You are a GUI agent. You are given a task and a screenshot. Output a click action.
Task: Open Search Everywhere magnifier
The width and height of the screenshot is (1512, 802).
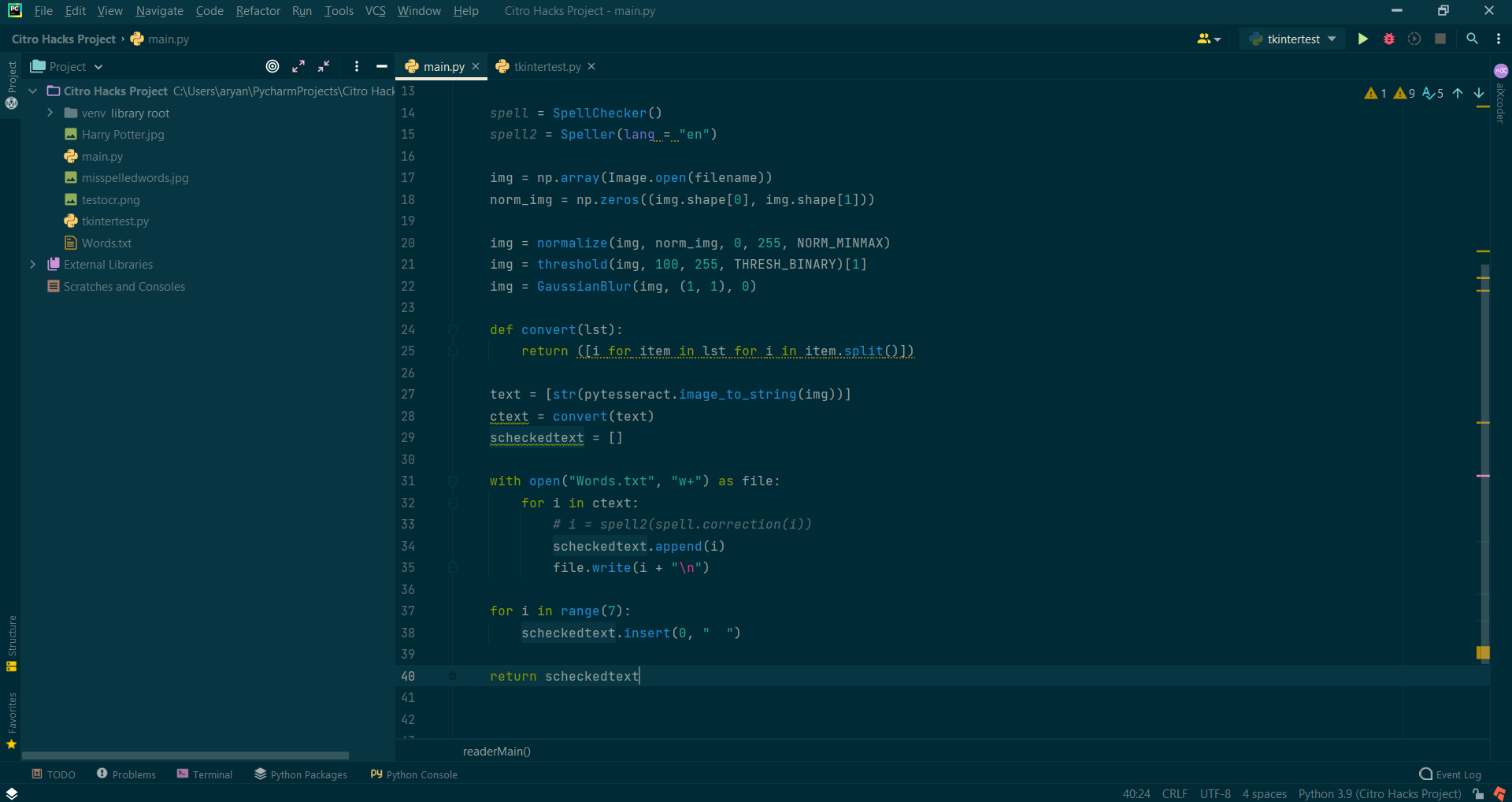coord(1472,39)
